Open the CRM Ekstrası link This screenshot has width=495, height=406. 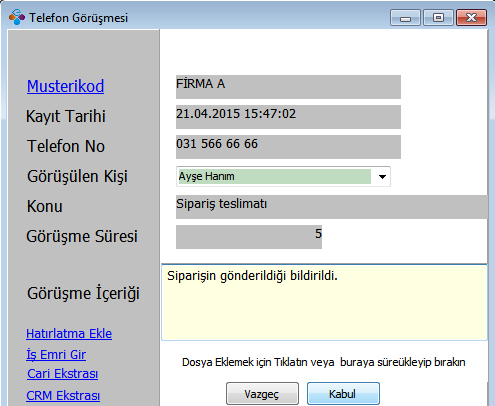pyautogui.click(x=63, y=396)
